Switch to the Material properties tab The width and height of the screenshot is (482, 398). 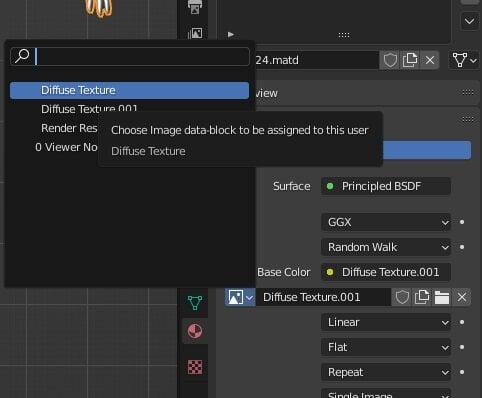[x=195, y=331]
